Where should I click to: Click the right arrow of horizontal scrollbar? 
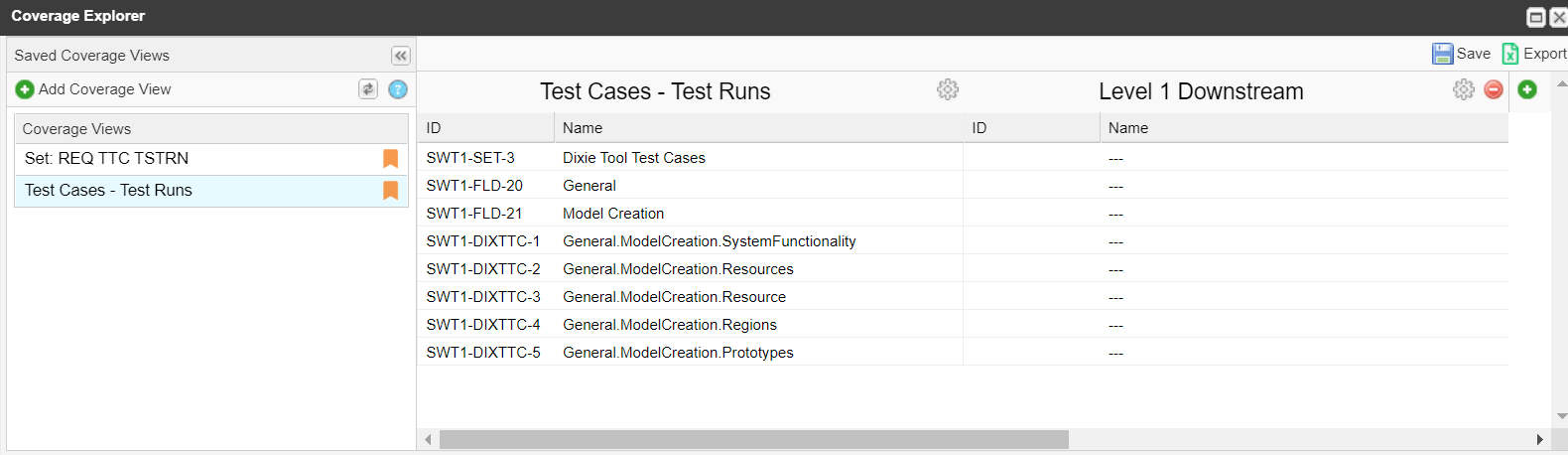[x=1539, y=439]
